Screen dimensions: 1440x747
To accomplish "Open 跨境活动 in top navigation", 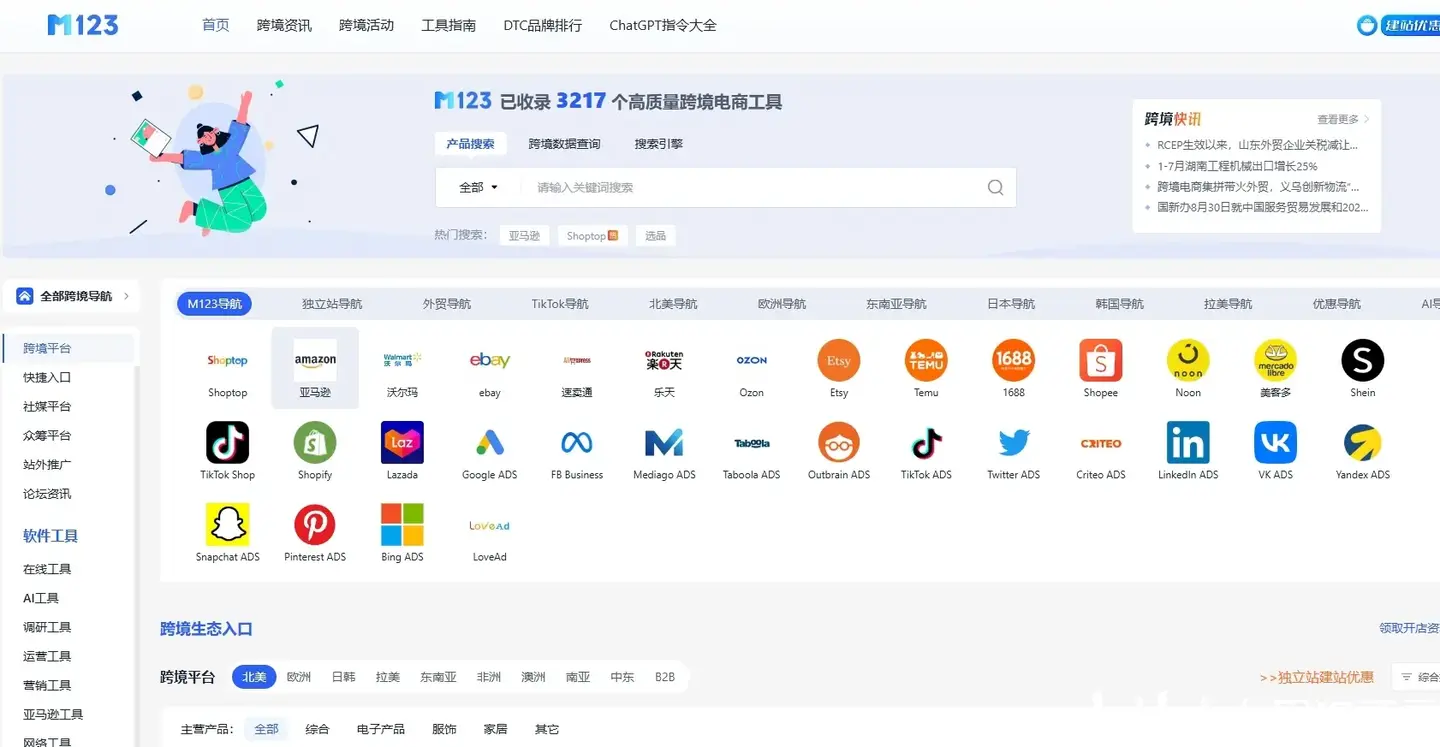I will [366, 25].
